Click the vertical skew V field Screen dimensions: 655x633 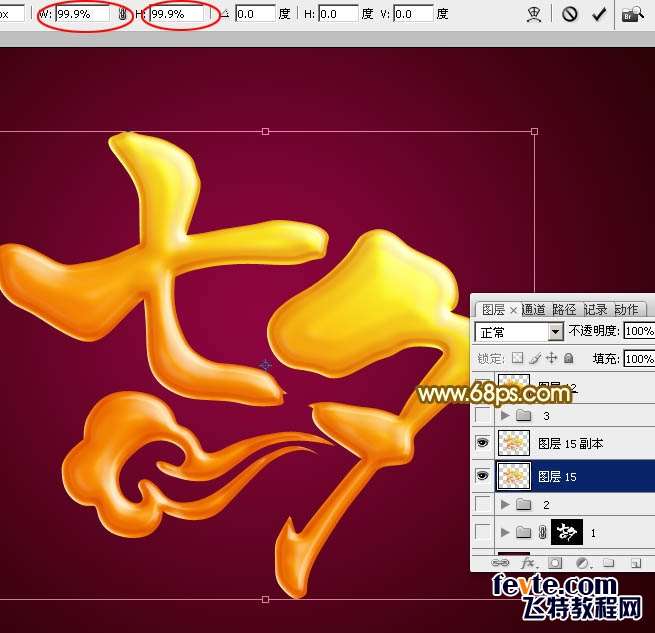click(x=413, y=14)
